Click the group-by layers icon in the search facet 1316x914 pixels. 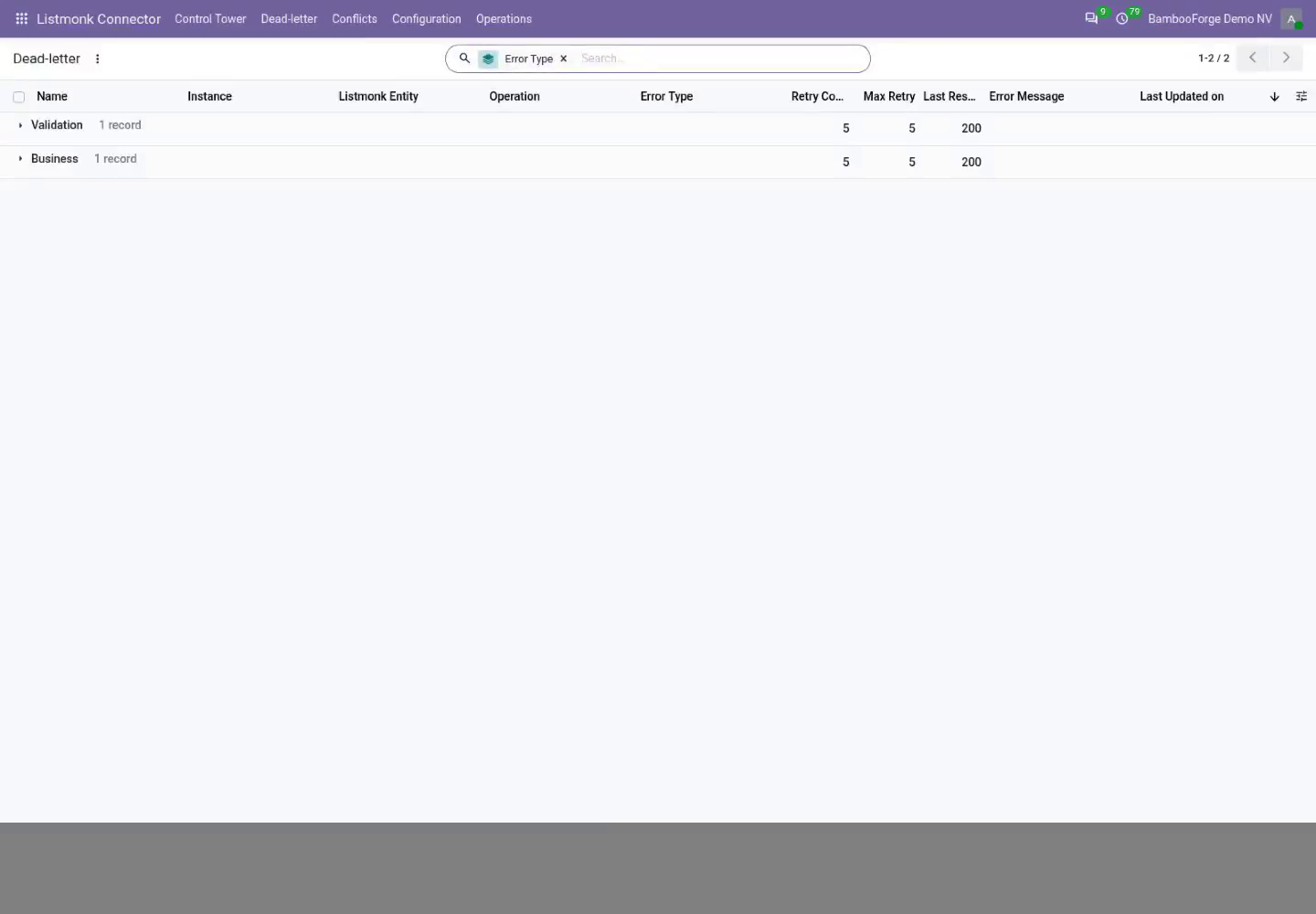pyautogui.click(x=488, y=58)
